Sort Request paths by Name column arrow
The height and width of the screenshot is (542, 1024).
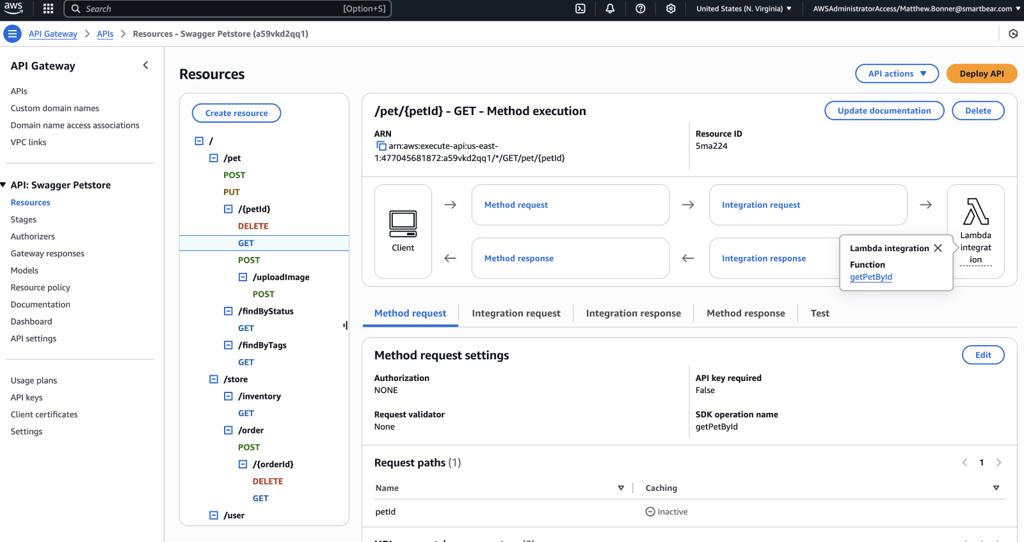pyautogui.click(x=620, y=488)
